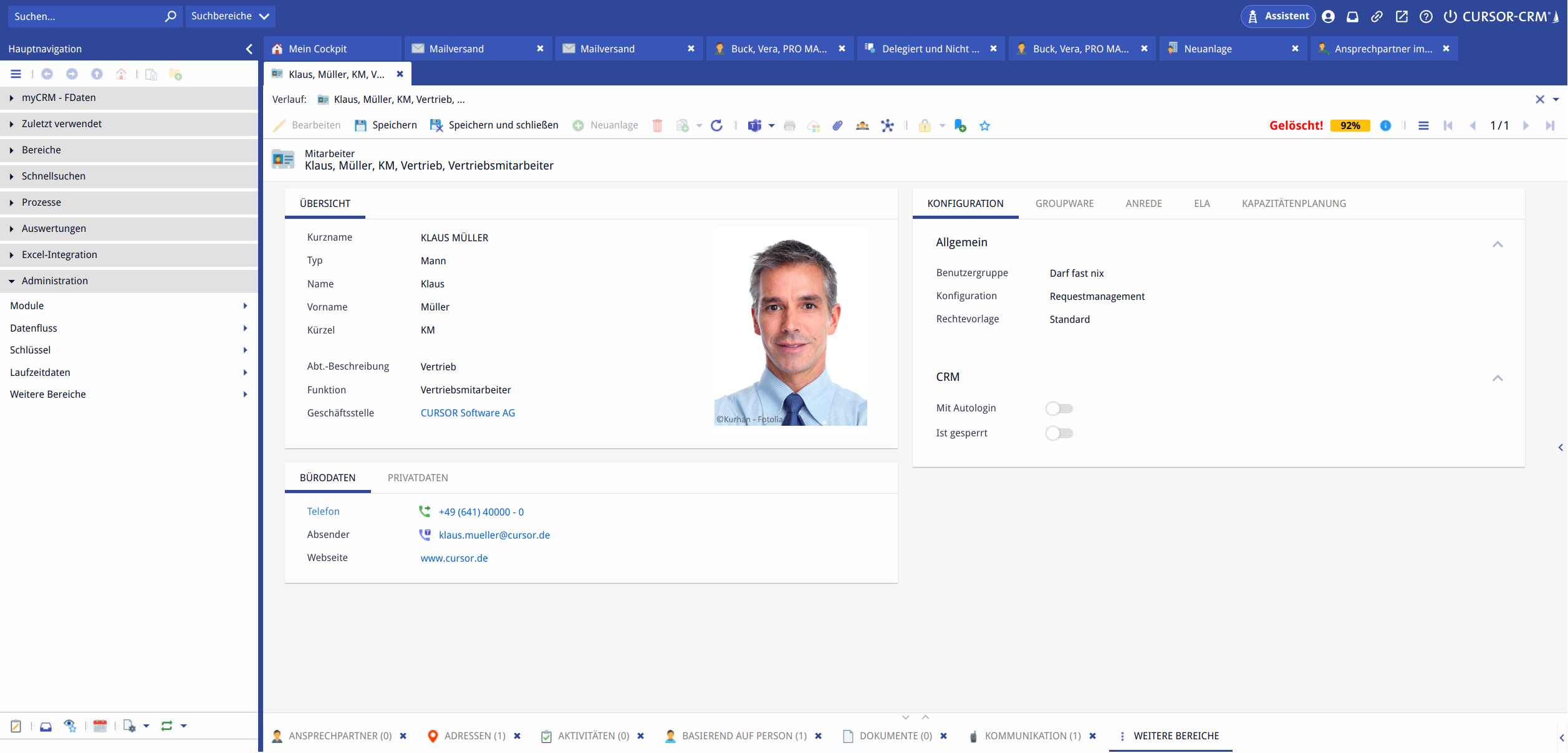The image size is (1568, 753).
Task: Click the paperclip attachment icon
Action: point(837,126)
